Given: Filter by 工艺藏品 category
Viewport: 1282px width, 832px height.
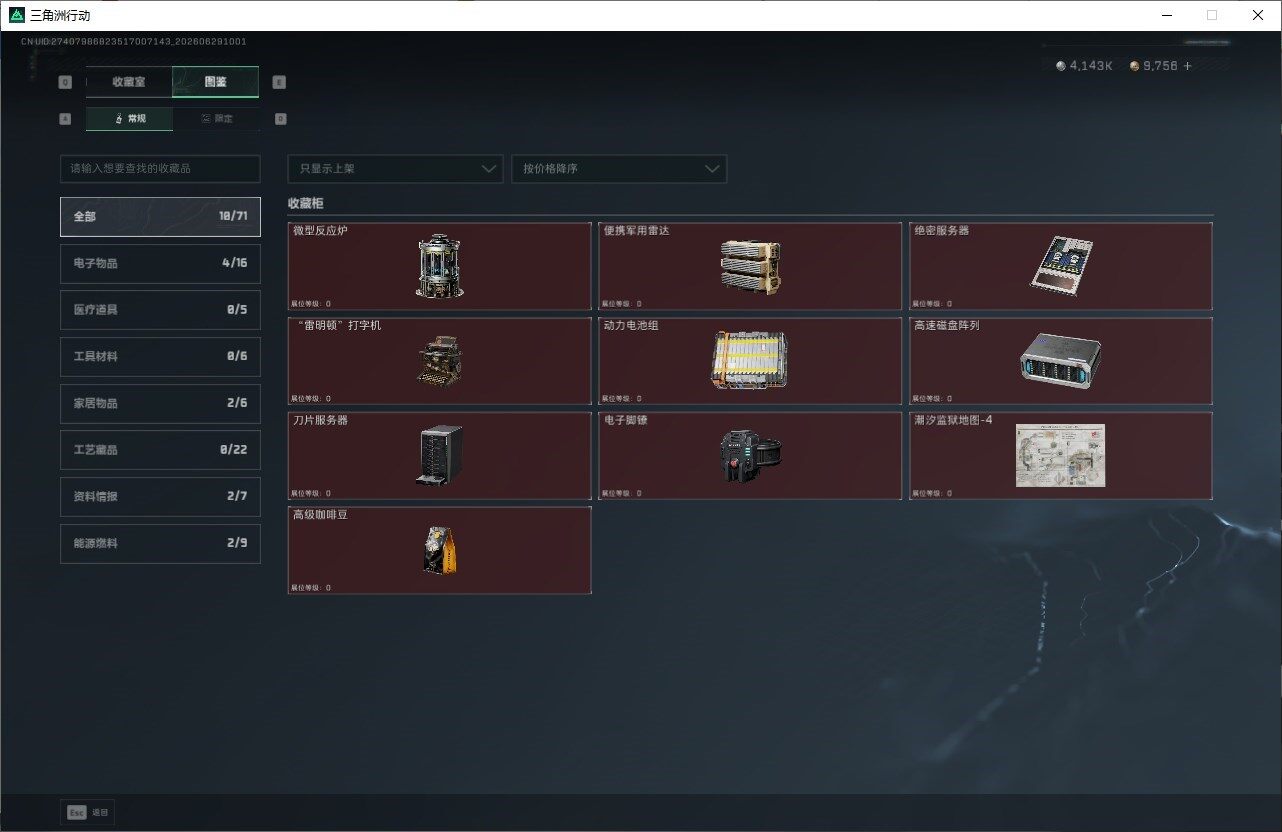Looking at the screenshot, I should pos(160,450).
